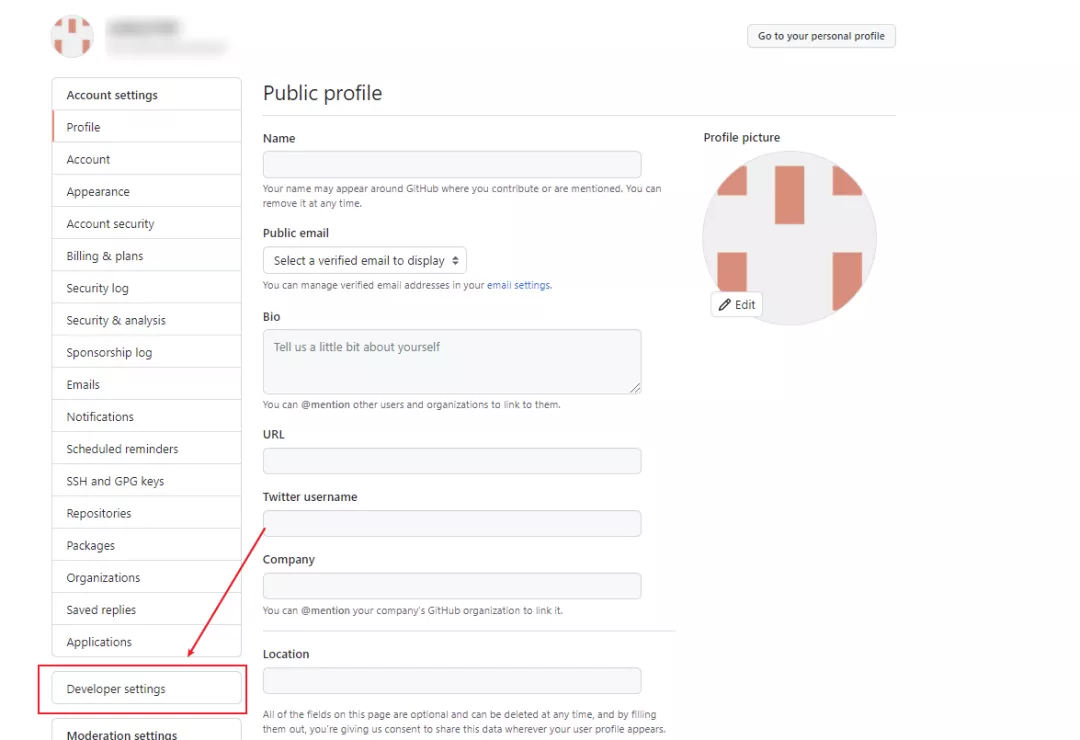Focus the Bio text area
This screenshot has width=1080, height=740.
[x=452, y=361]
